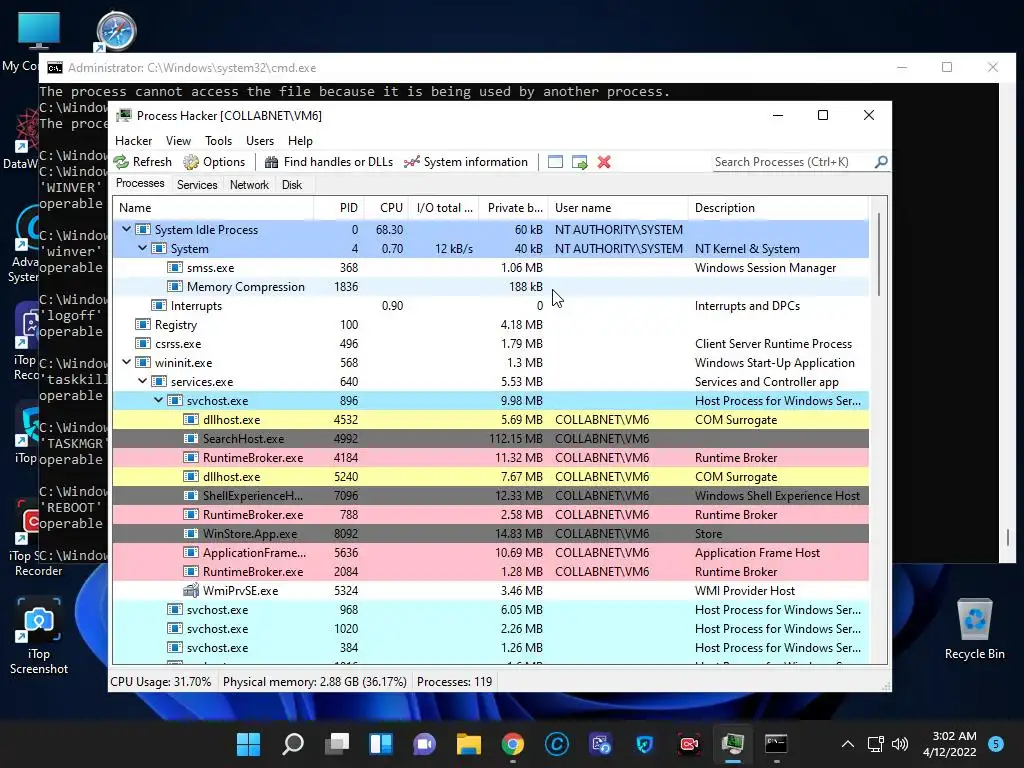
Task: Select svchost.exe with PID 968
Action: pos(490,609)
